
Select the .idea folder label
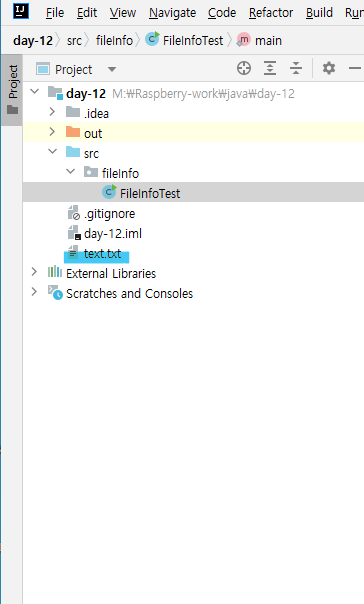[96, 113]
